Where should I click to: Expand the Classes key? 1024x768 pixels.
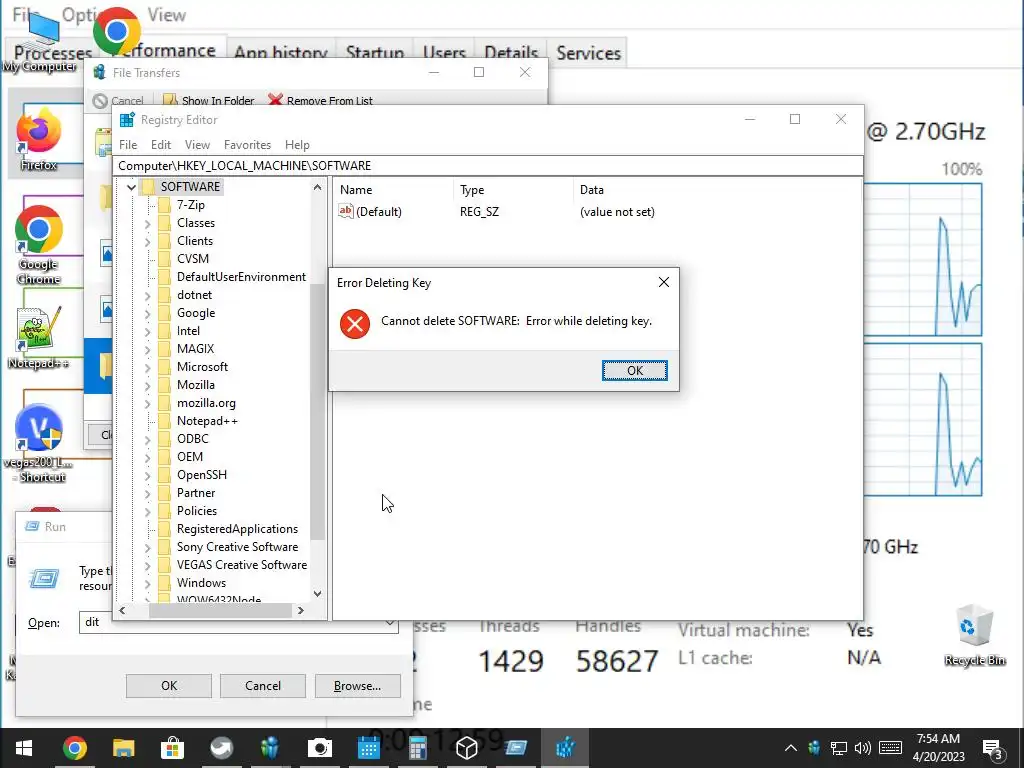pyautogui.click(x=148, y=224)
